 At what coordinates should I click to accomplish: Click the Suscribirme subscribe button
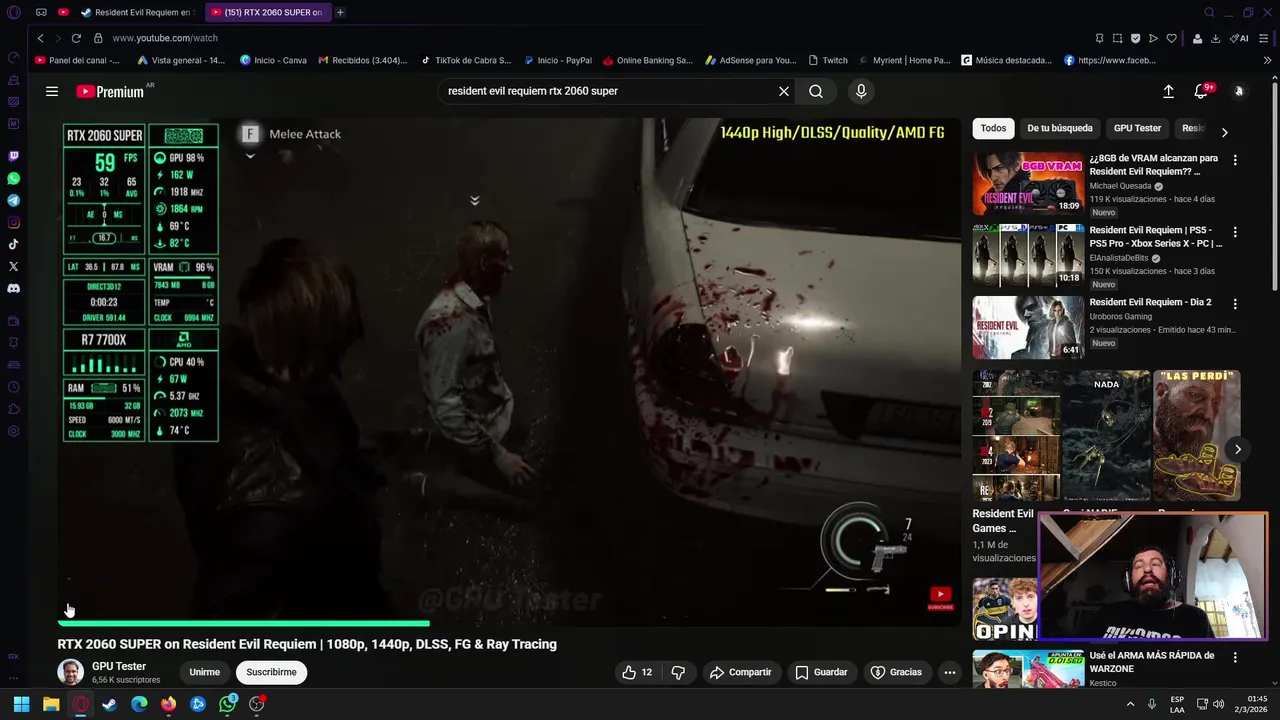point(271,672)
